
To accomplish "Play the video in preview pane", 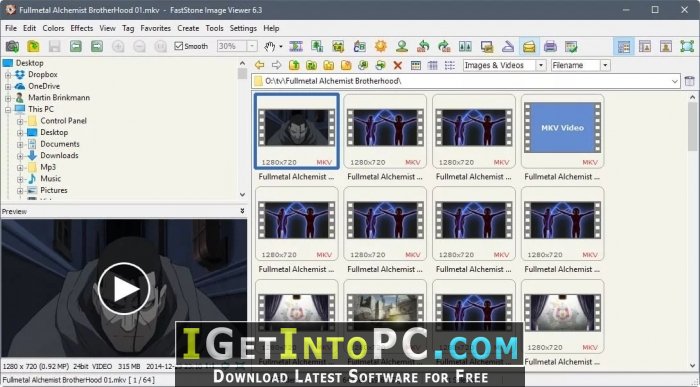I will tap(124, 289).
